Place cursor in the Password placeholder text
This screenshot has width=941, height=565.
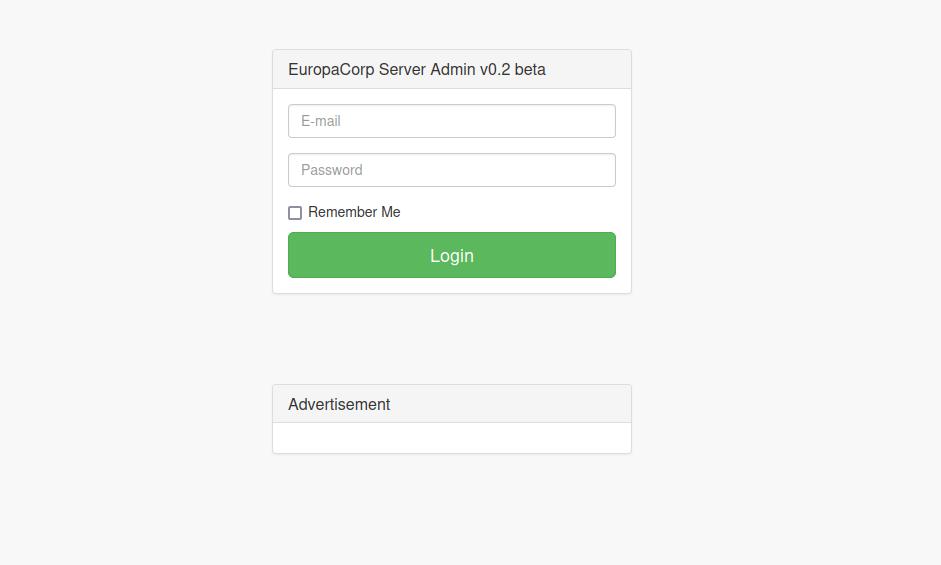pyautogui.click(x=331, y=170)
